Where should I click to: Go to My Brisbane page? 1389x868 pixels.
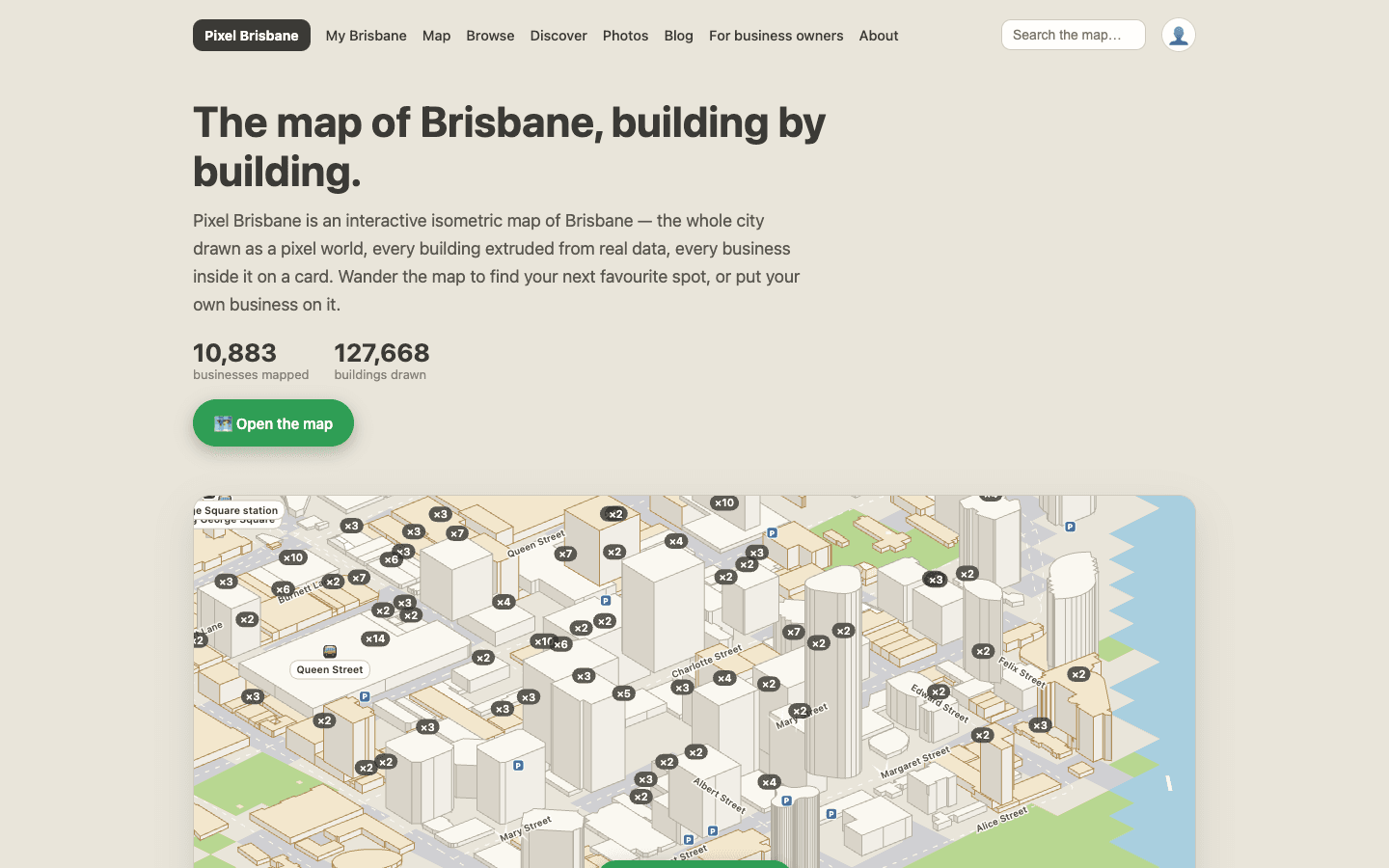tap(366, 36)
